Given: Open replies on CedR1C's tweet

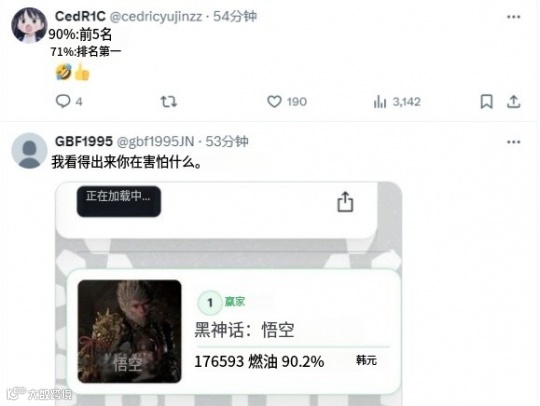Looking at the screenshot, I should tap(69, 102).
